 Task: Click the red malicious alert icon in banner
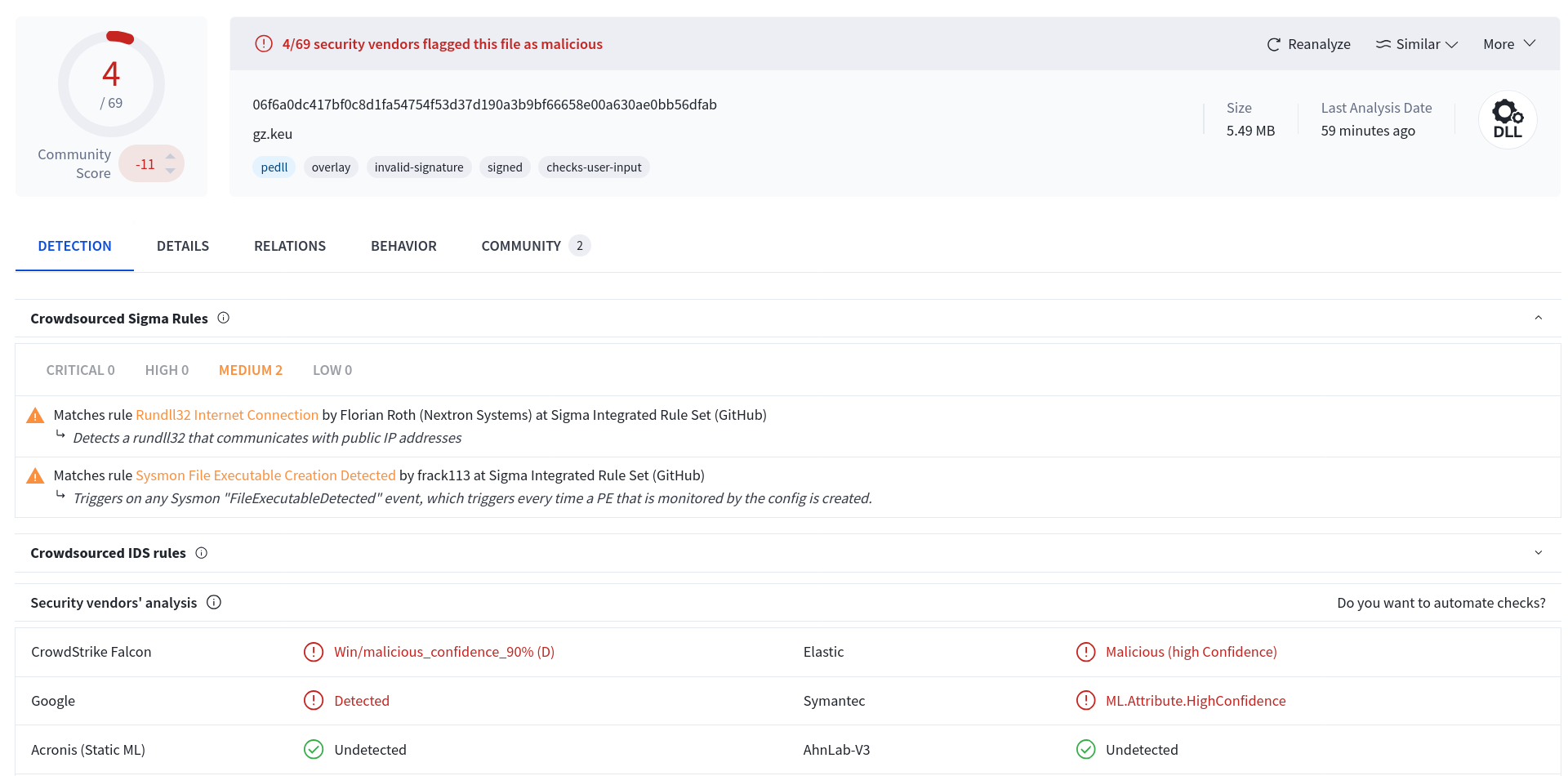[264, 43]
